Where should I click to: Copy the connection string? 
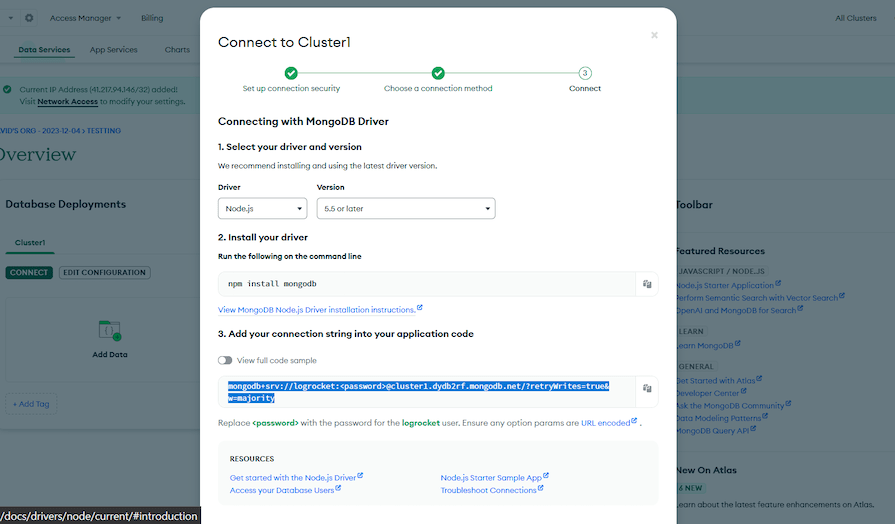pos(647,388)
